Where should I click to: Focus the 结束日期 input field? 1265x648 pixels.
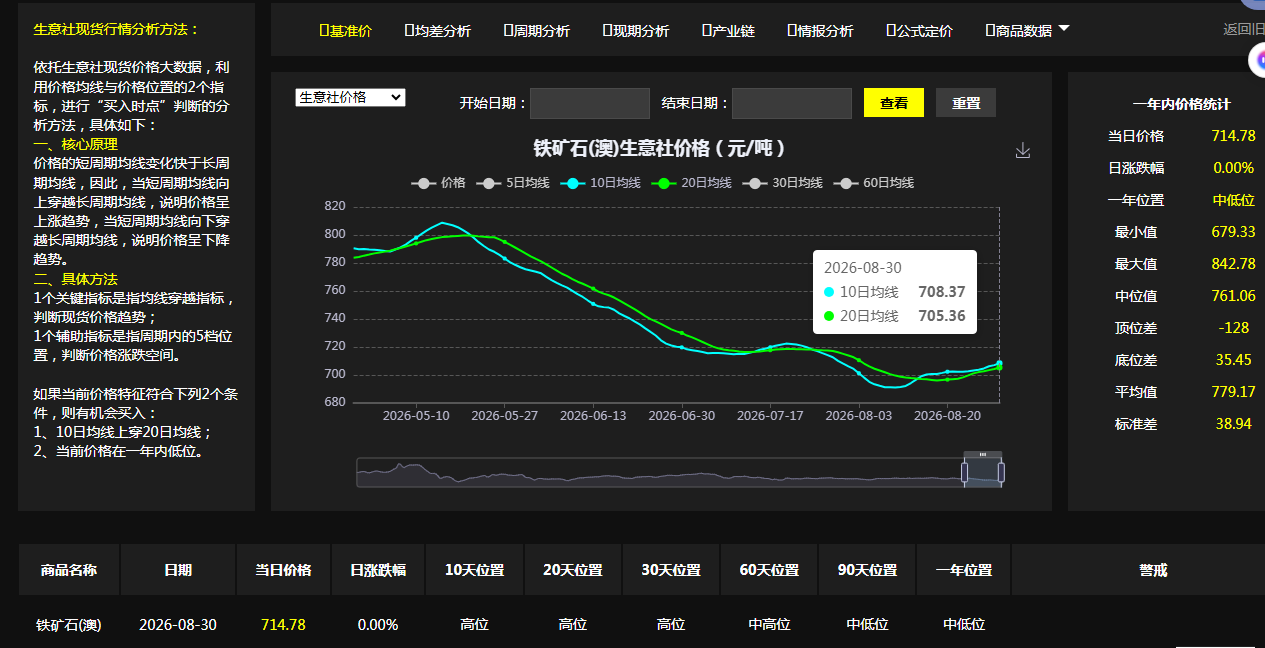coord(792,103)
